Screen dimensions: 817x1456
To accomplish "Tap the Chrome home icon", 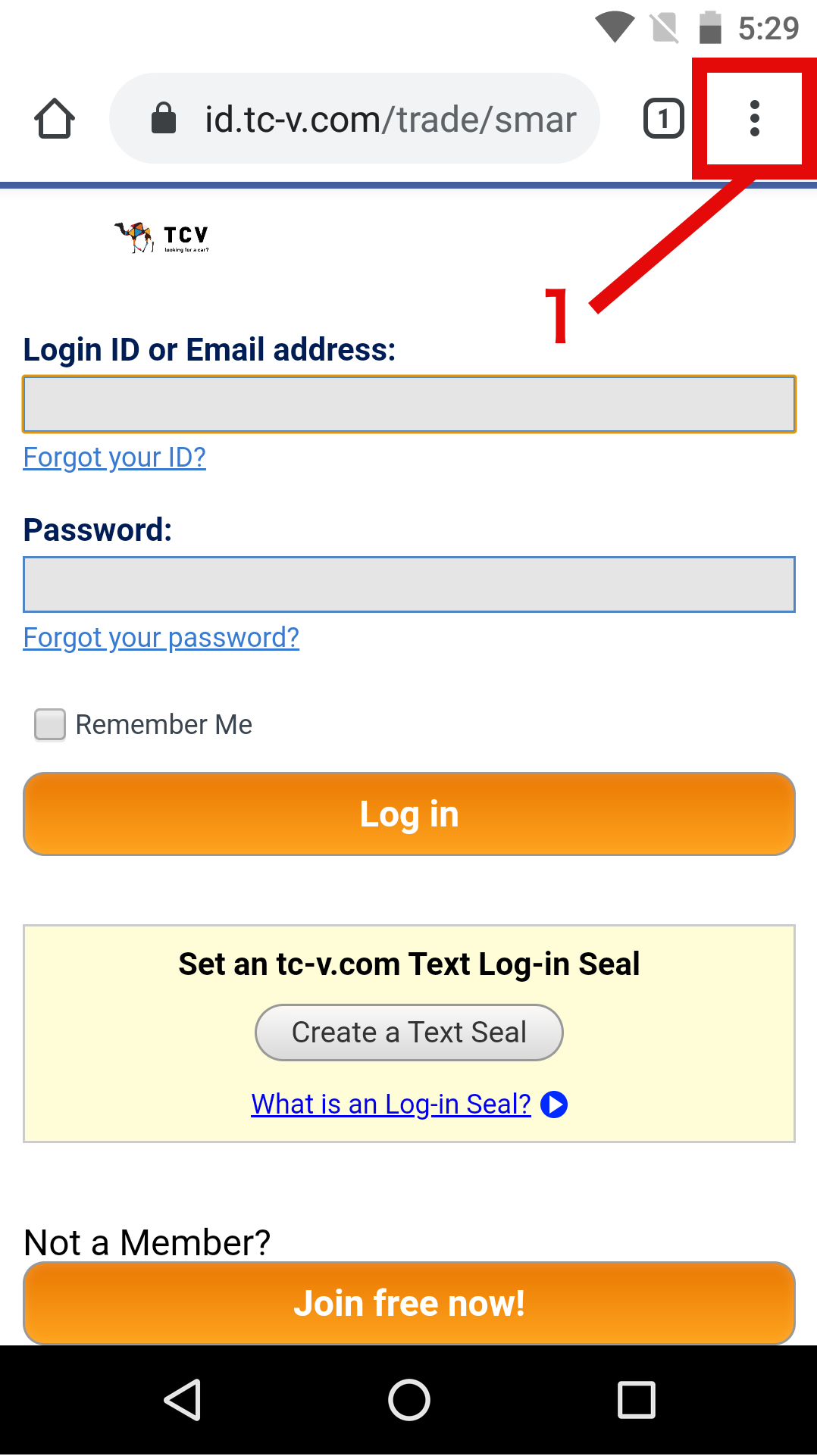I will click(x=55, y=119).
